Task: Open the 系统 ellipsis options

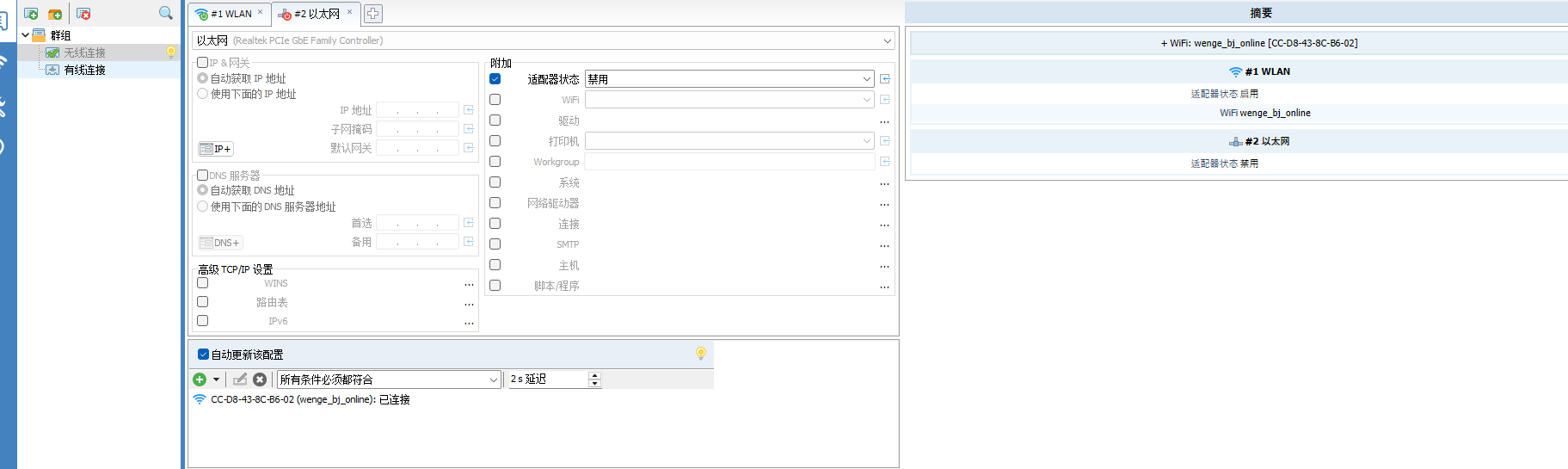Action: tap(884, 183)
